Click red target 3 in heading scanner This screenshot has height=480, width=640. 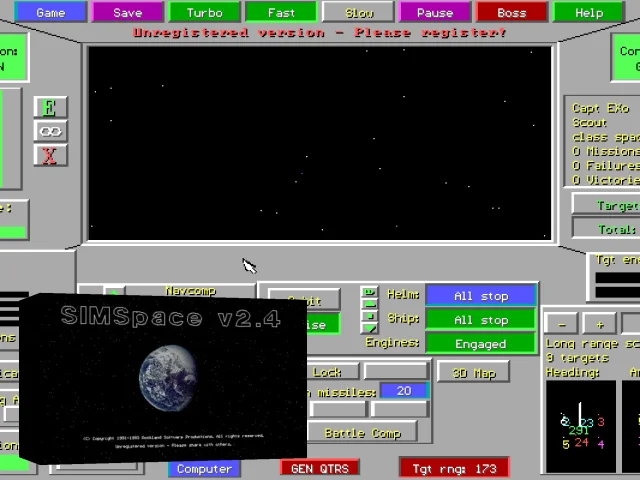(x=601, y=421)
